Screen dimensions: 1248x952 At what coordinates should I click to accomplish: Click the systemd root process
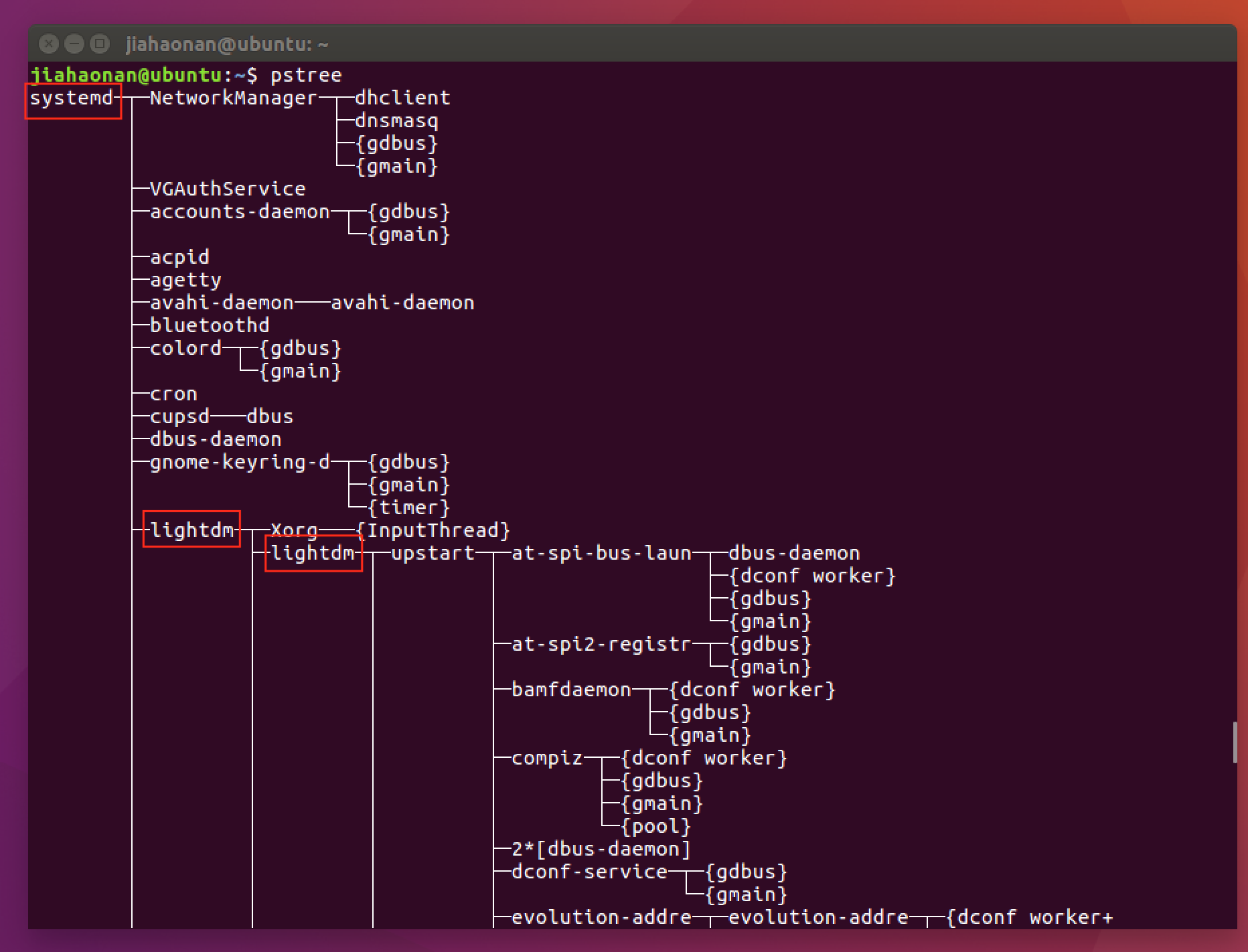(x=71, y=98)
